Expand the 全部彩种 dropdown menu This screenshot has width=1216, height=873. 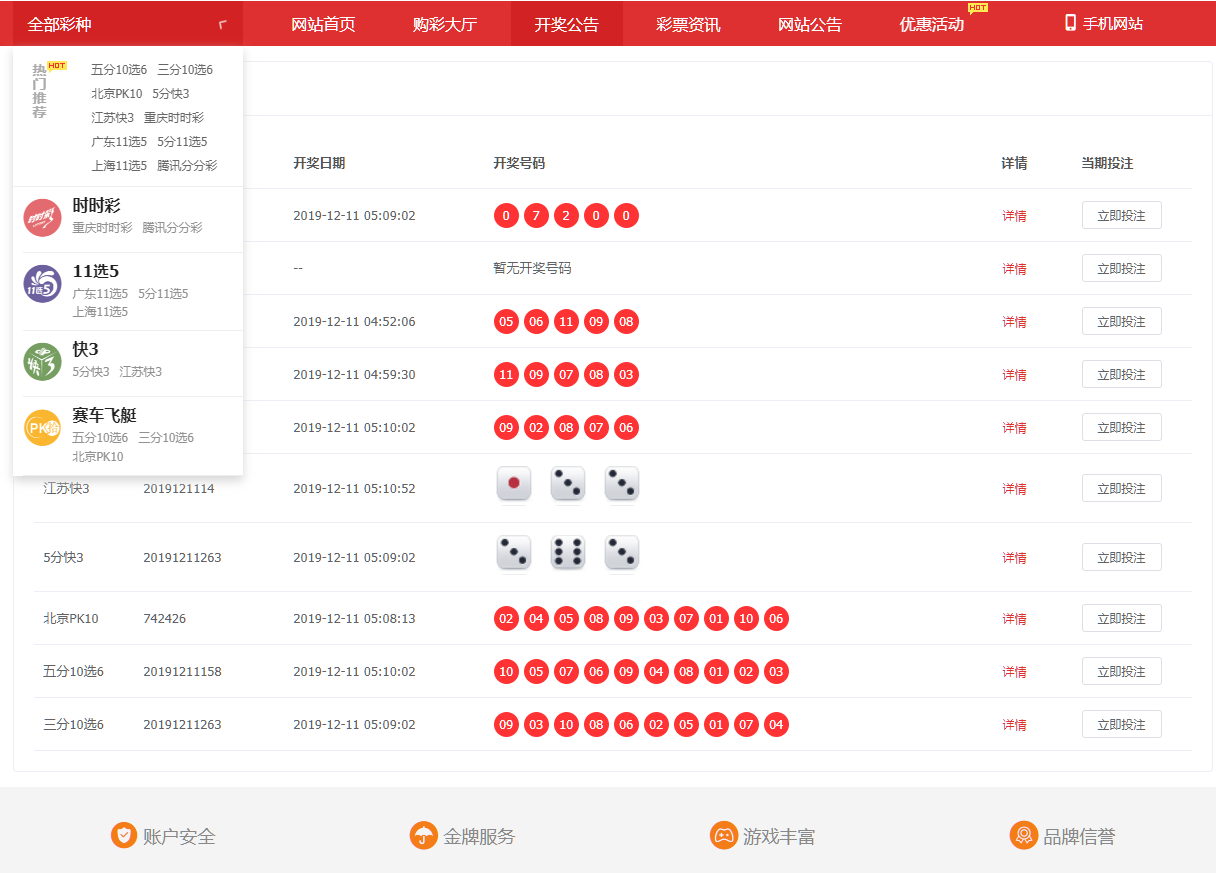63,22
